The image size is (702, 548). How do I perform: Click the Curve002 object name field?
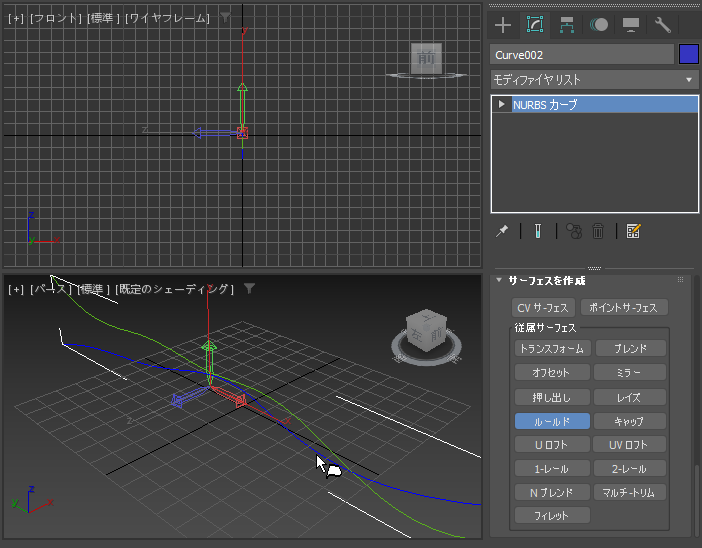point(582,55)
